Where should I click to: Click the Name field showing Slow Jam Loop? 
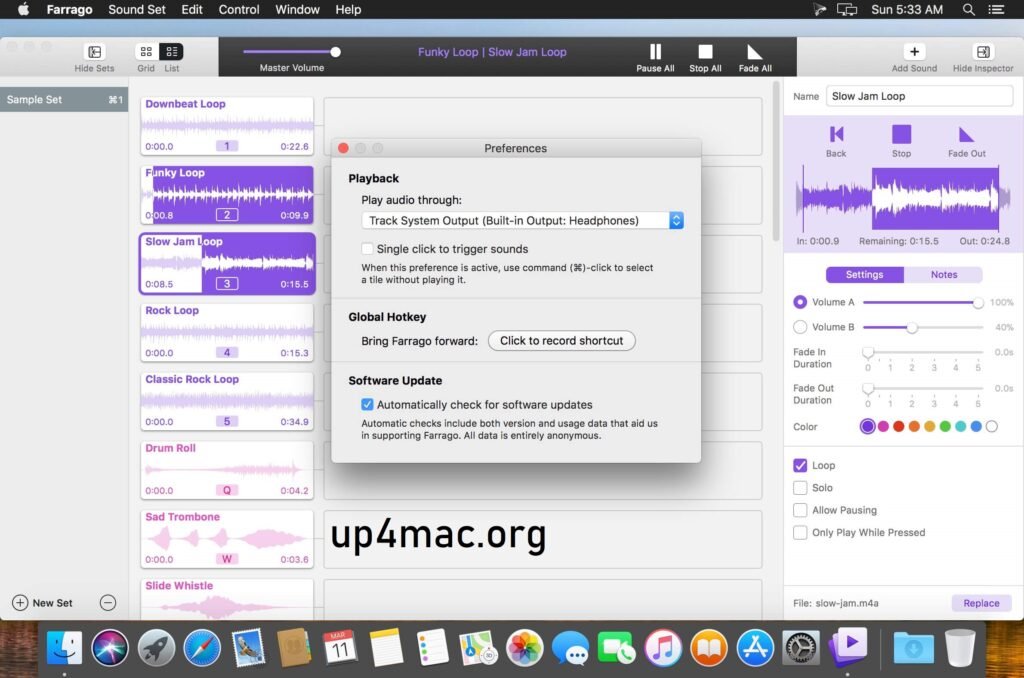(x=919, y=95)
